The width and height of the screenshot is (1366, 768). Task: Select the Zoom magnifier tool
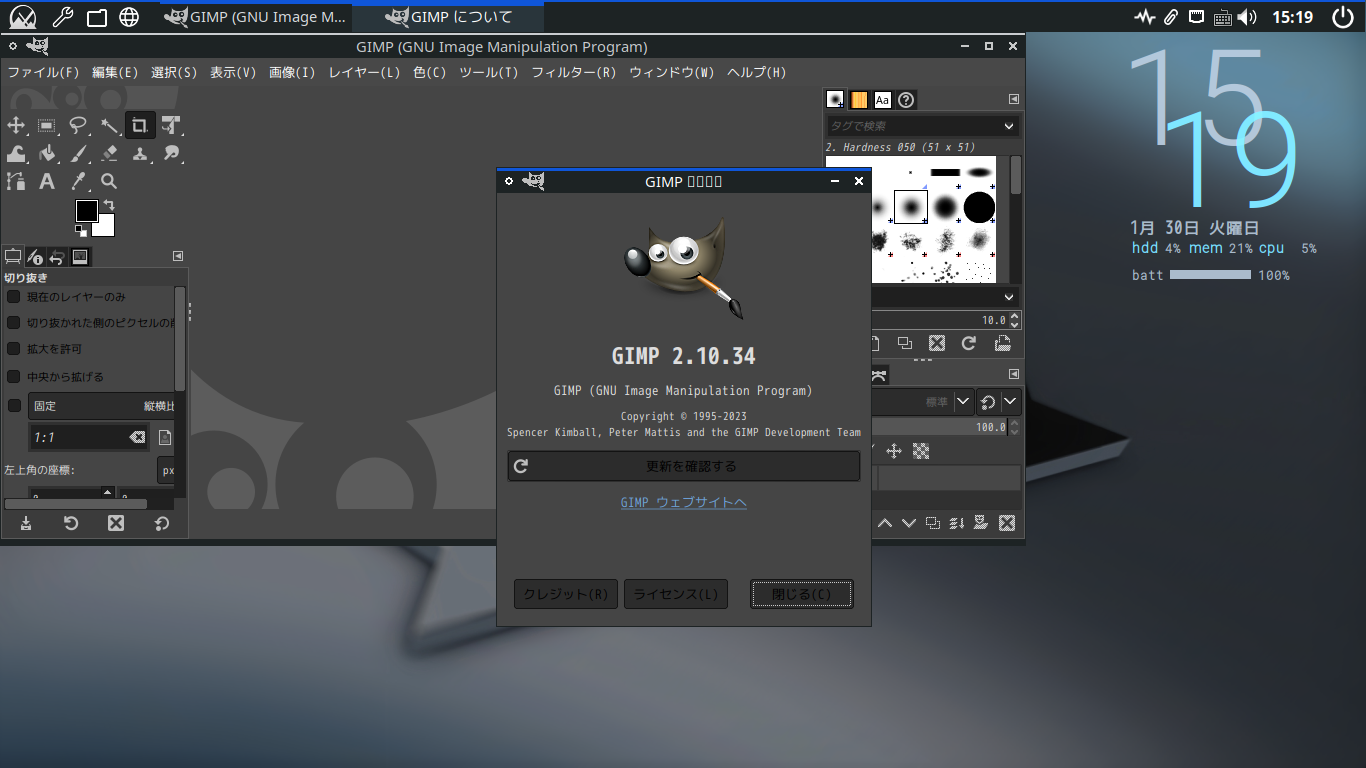(x=109, y=181)
